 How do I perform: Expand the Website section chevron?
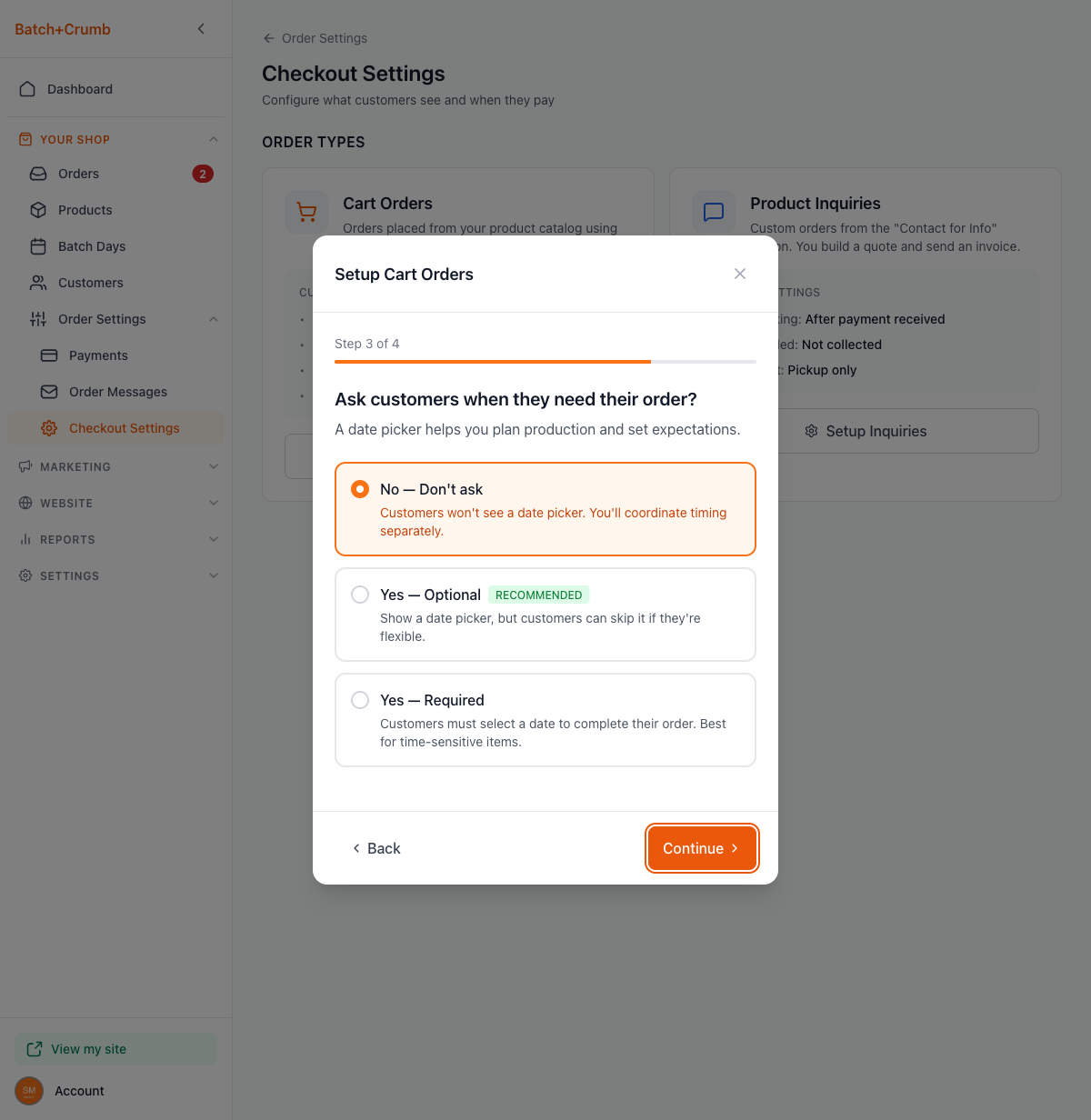click(214, 503)
